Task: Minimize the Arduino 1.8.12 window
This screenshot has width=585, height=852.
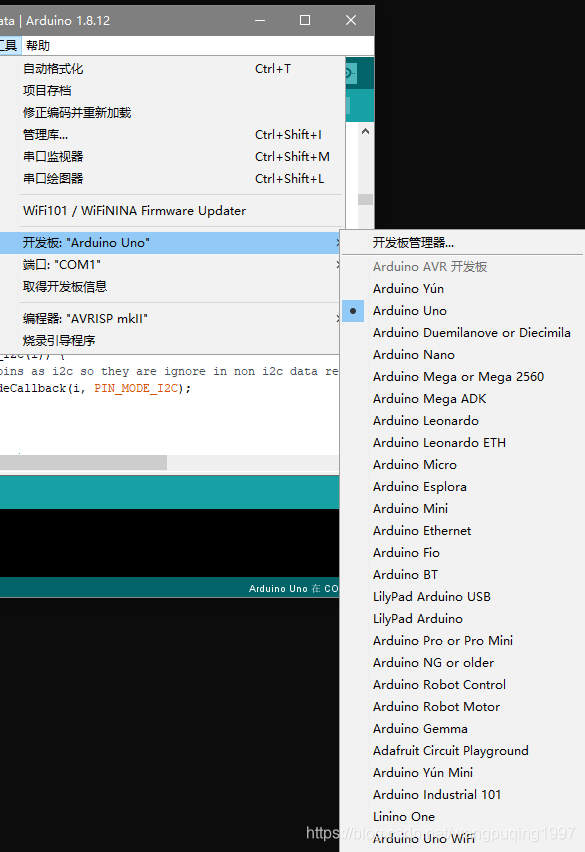Action: [x=260, y=20]
